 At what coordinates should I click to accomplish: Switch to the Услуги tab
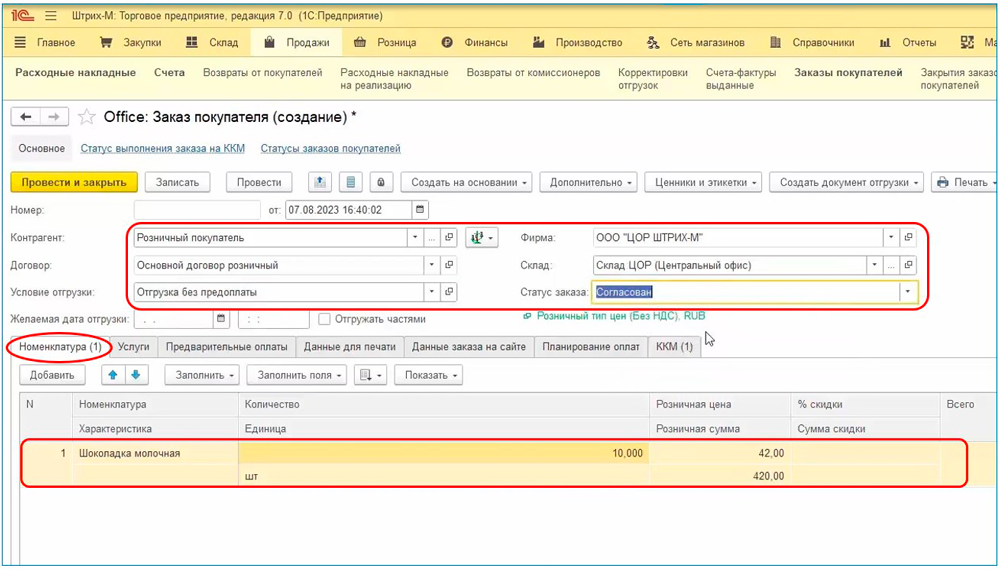click(133, 346)
